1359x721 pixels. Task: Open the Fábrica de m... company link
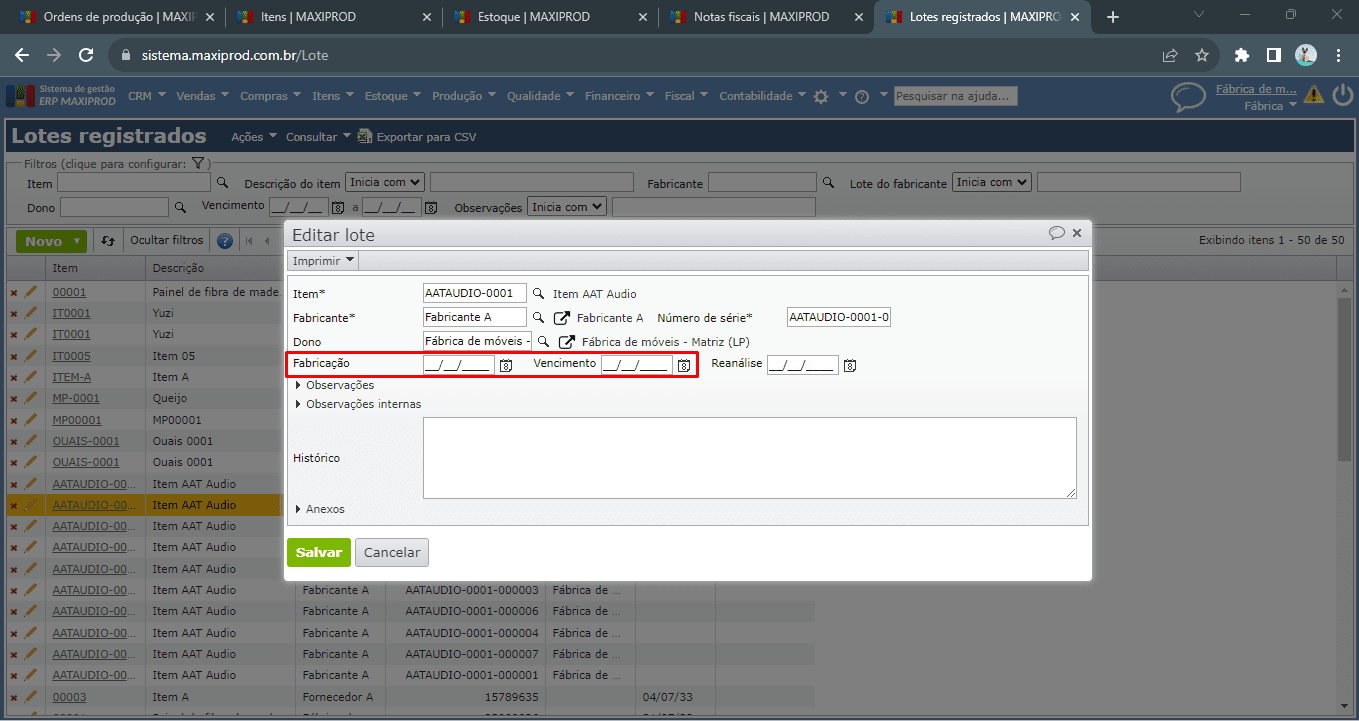tap(1256, 89)
